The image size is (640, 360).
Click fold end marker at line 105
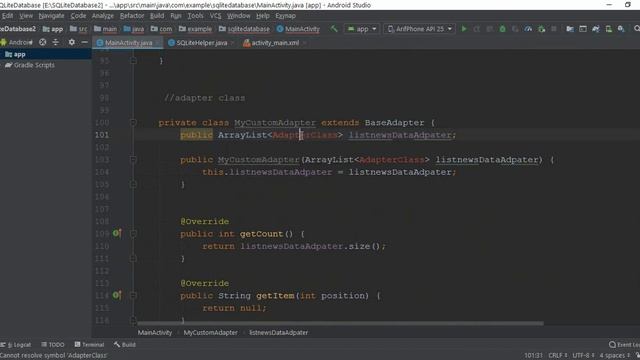pos(133,184)
